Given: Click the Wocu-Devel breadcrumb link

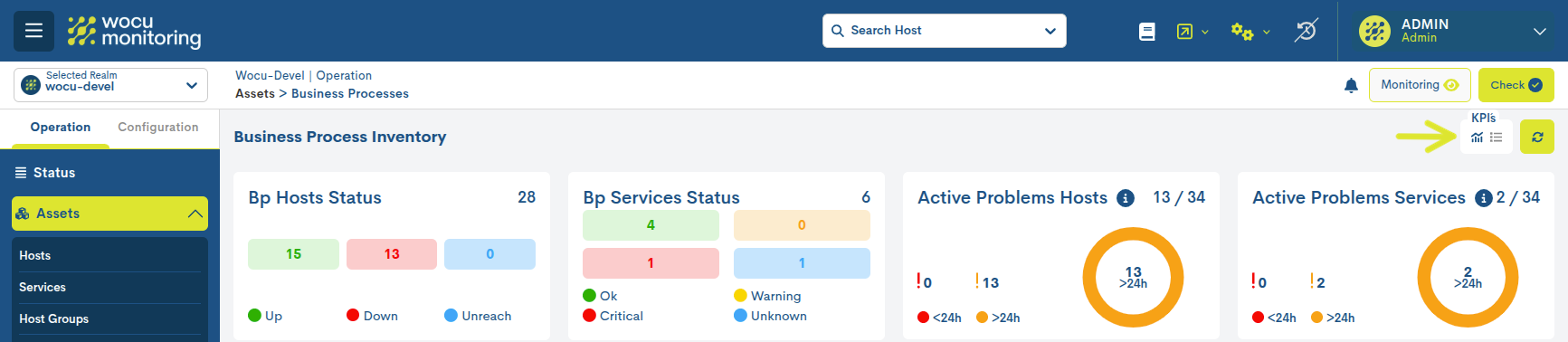Looking at the screenshot, I should 270,76.
